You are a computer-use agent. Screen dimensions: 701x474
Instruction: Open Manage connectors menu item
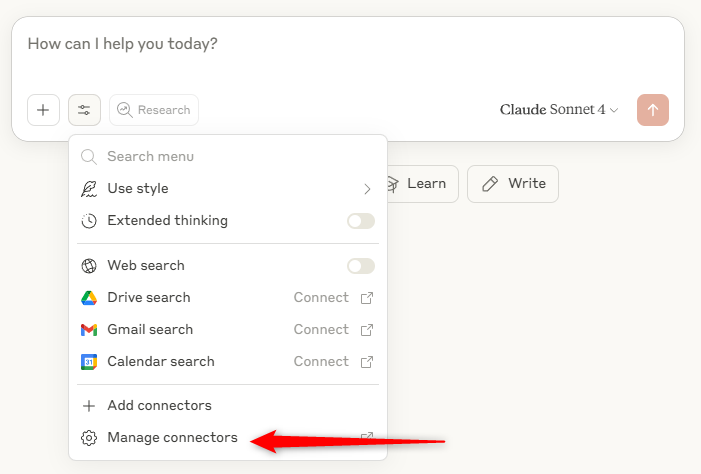172,438
